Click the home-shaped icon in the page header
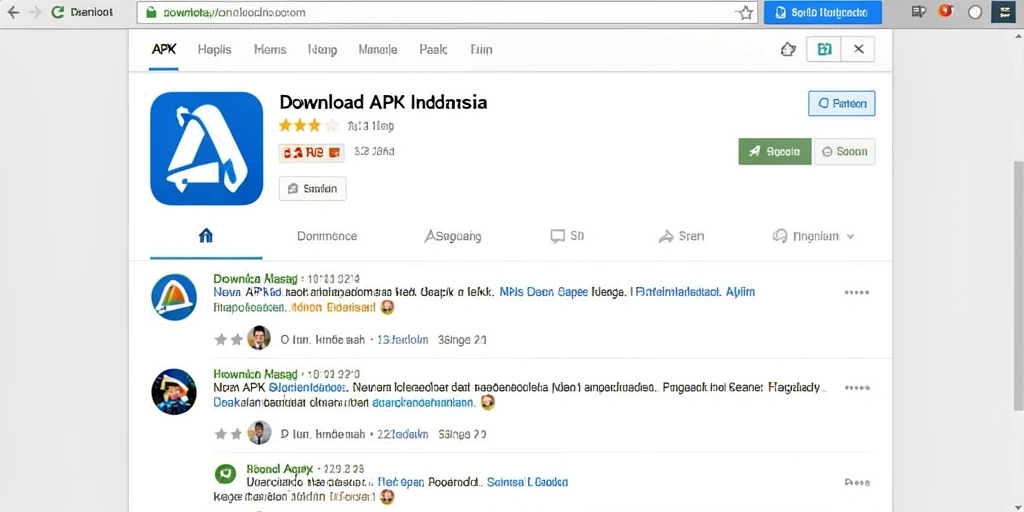Screen dimensions: 1024x512 pyautogui.click(x=788, y=50)
